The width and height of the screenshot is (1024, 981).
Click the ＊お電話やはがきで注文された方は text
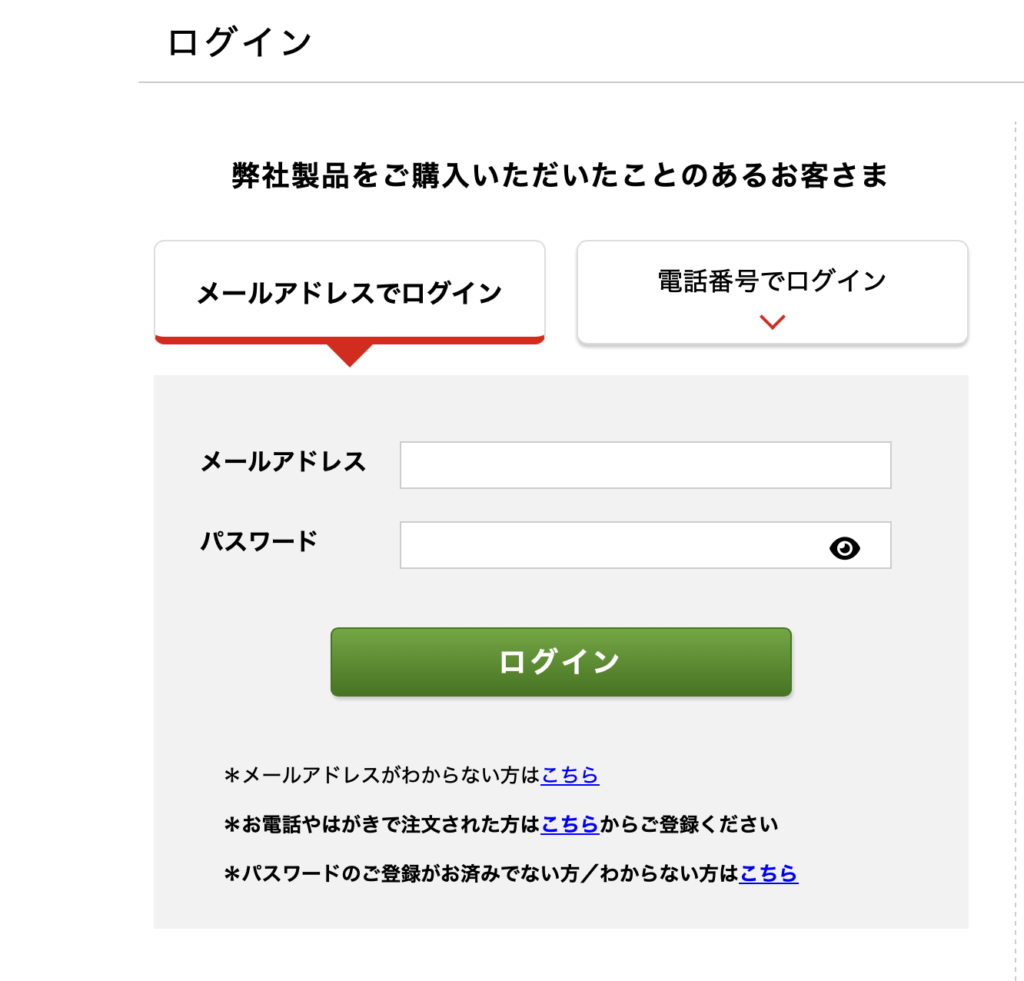click(381, 824)
